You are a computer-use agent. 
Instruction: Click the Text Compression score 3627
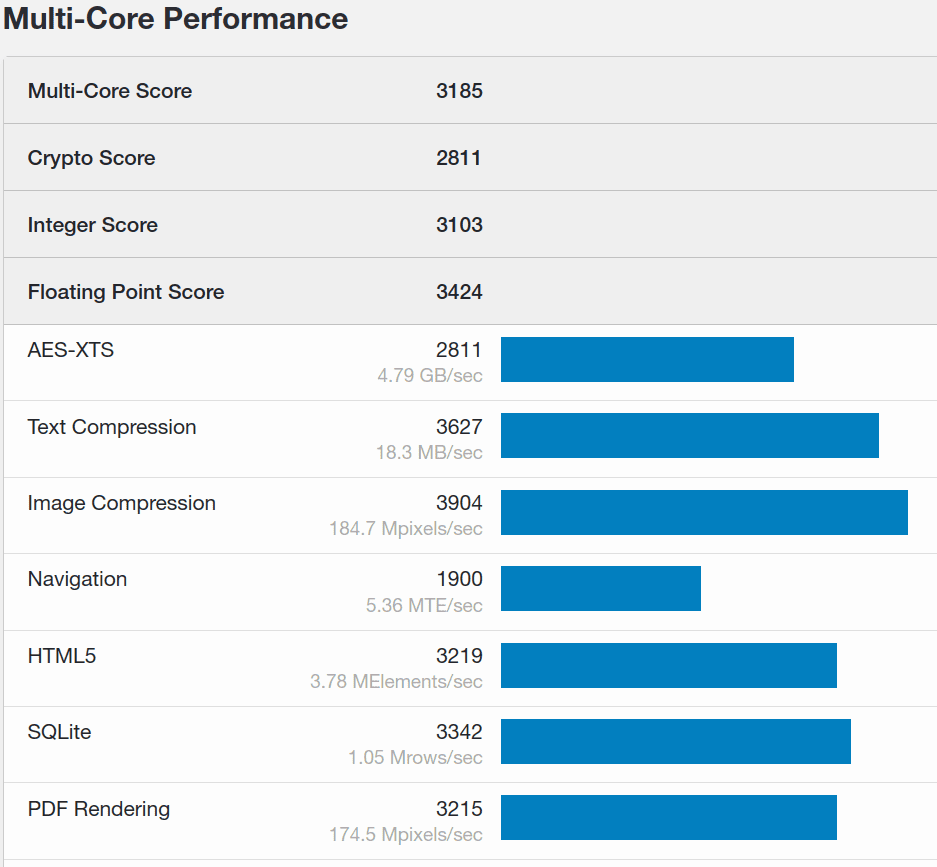[x=459, y=426]
